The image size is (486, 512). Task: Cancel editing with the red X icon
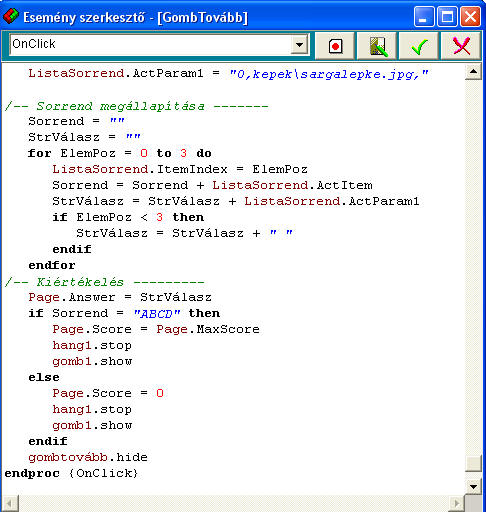461,46
